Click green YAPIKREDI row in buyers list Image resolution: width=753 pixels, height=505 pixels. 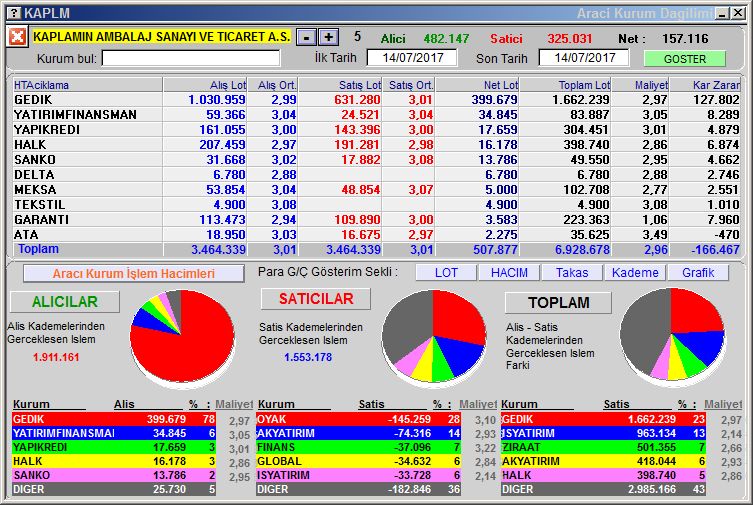coord(114,447)
